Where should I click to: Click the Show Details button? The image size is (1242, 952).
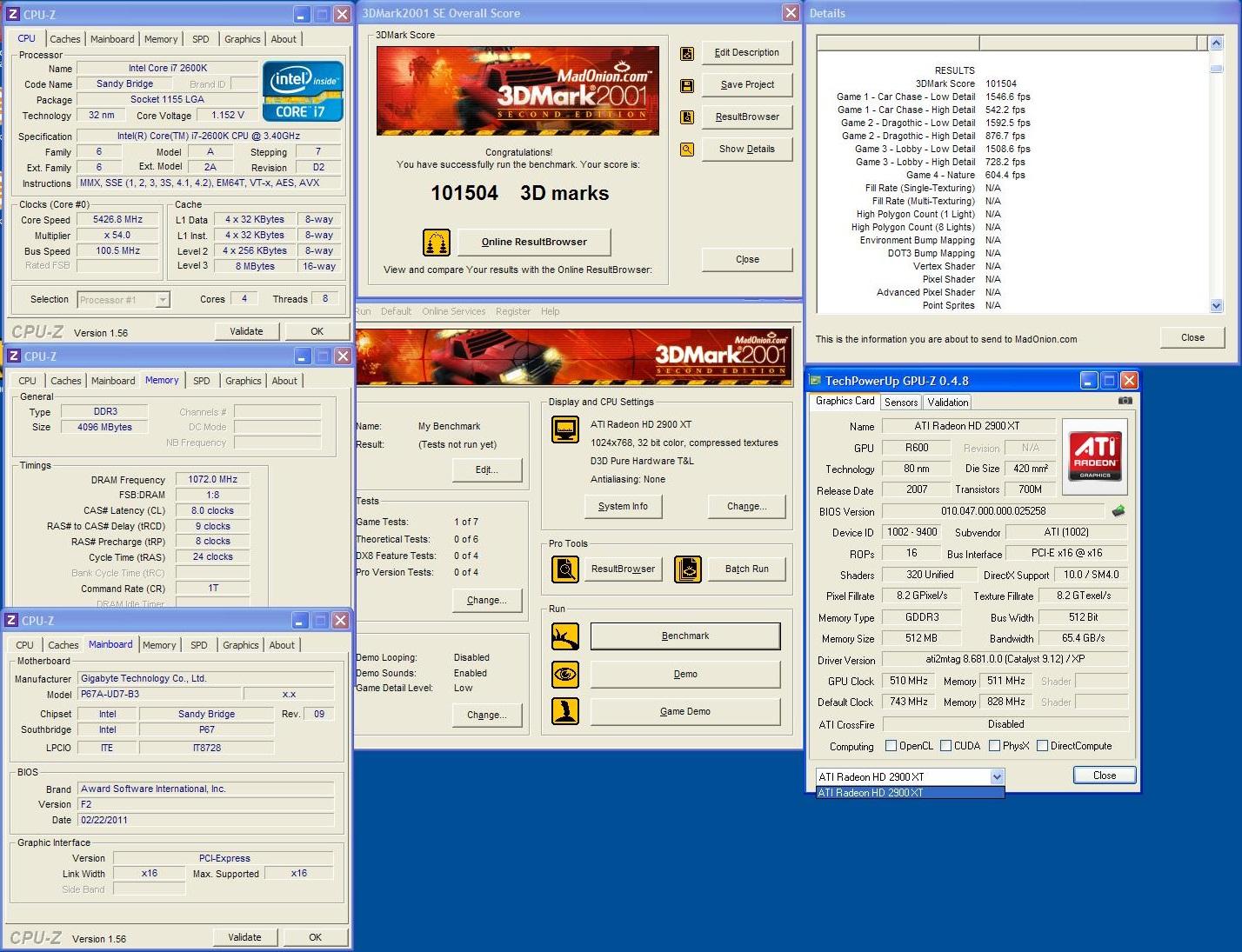coord(747,149)
